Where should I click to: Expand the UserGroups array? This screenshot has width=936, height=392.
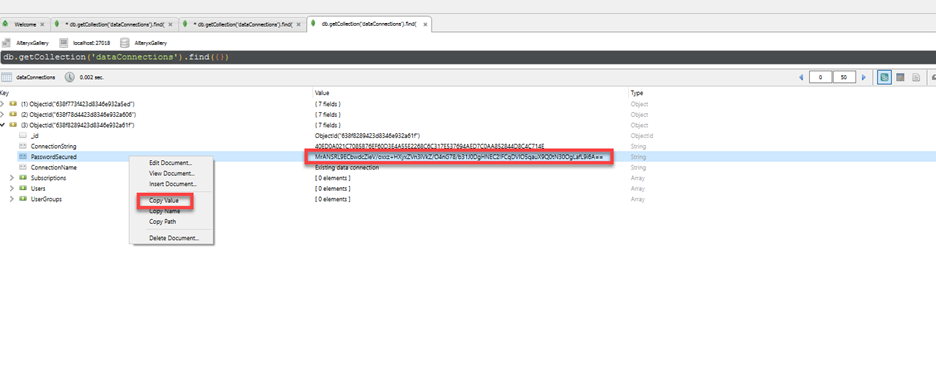[12, 199]
